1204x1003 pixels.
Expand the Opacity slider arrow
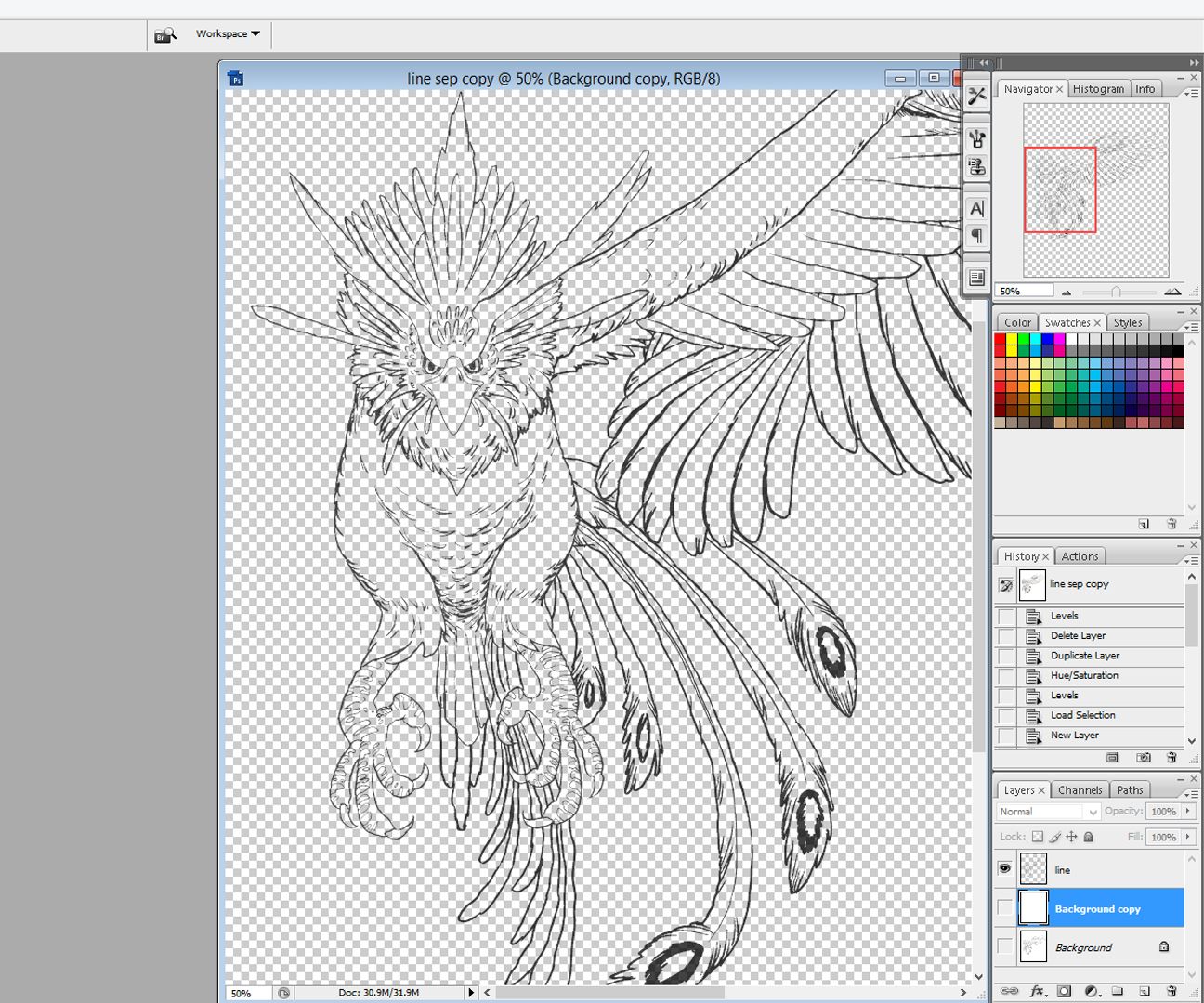pos(1188,812)
